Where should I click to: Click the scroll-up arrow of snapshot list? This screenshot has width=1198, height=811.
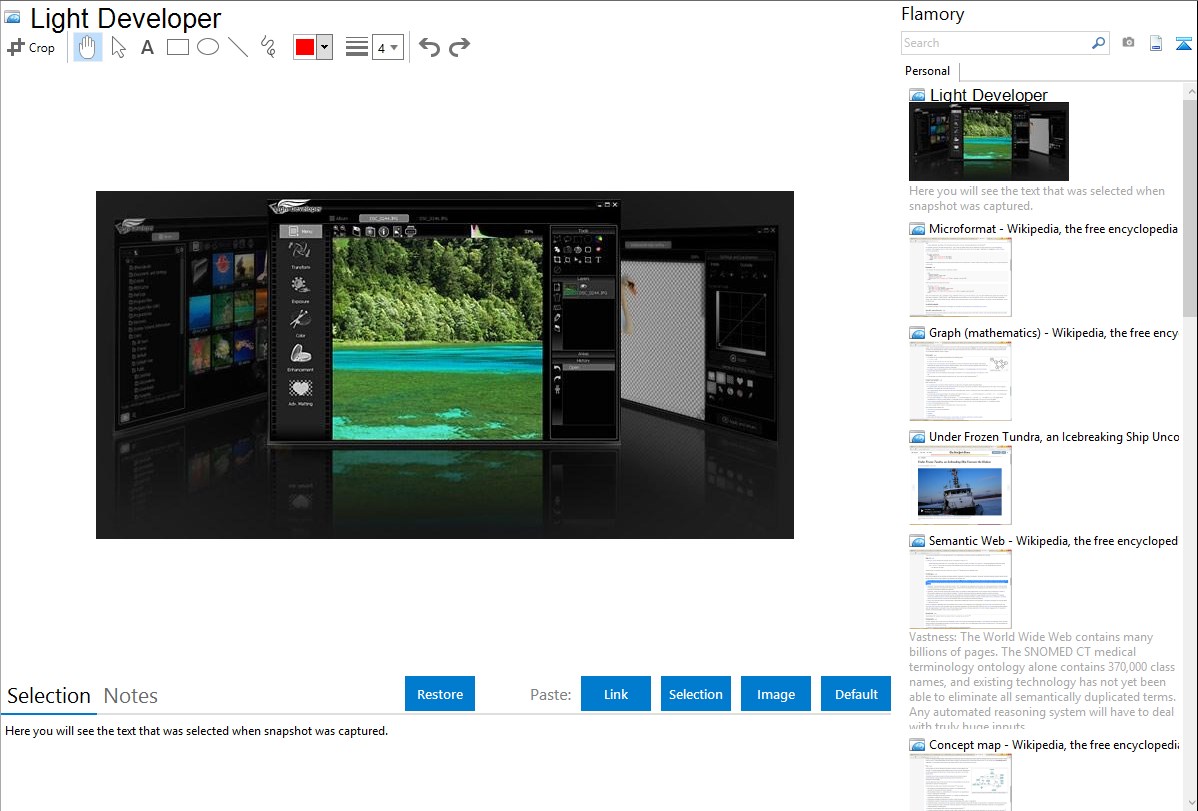click(1190, 91)
